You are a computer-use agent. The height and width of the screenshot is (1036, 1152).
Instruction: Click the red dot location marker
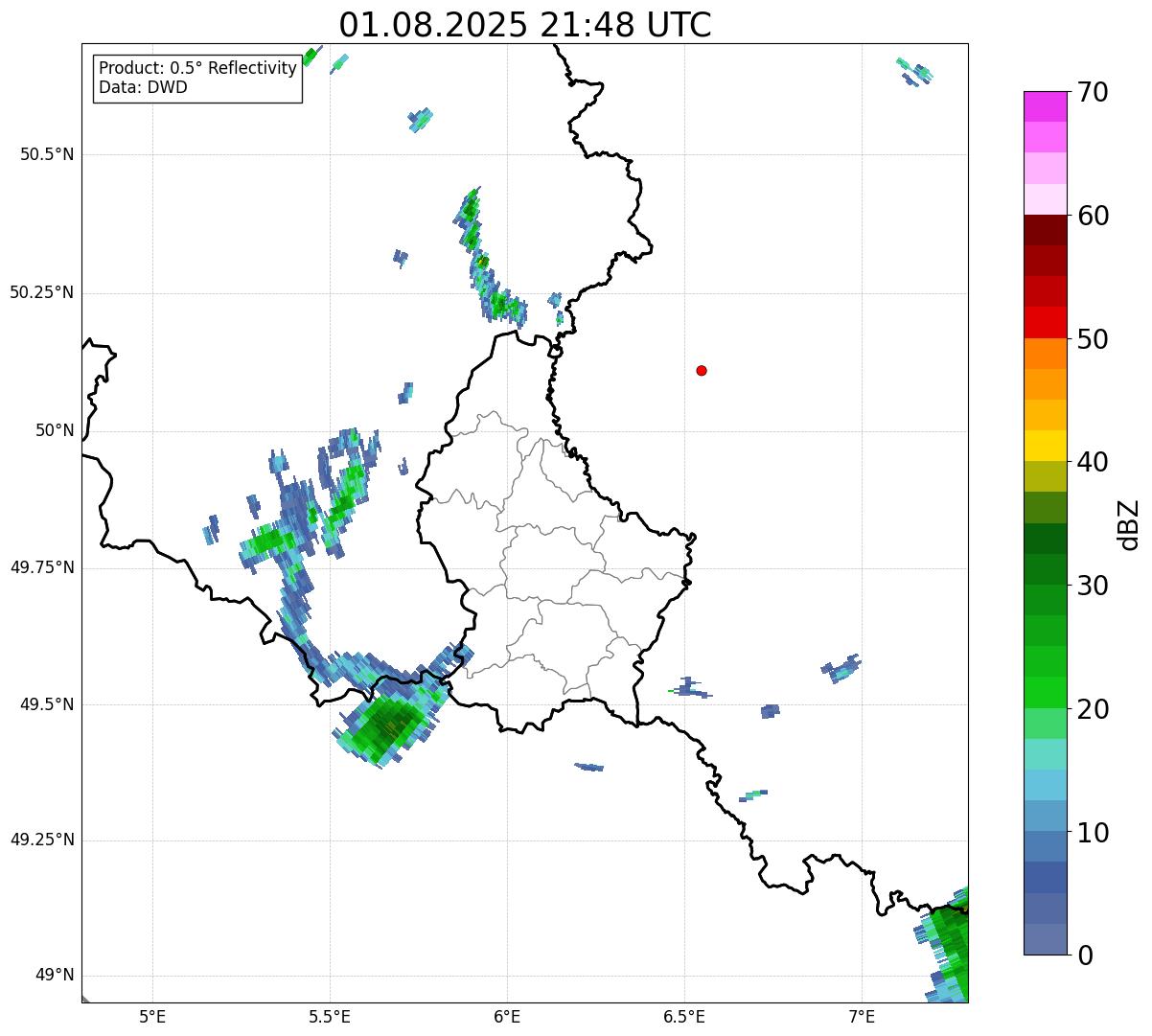coord(702,371)
